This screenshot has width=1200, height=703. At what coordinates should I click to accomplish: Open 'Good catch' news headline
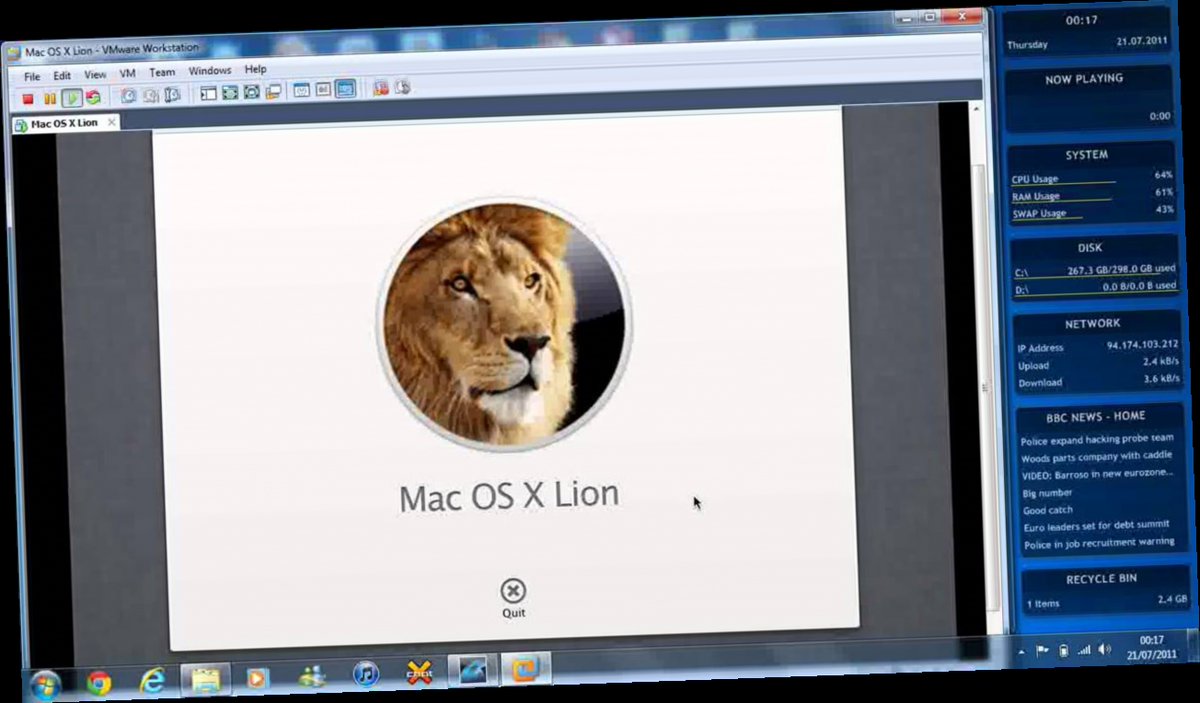click(x=1048, y=510)
